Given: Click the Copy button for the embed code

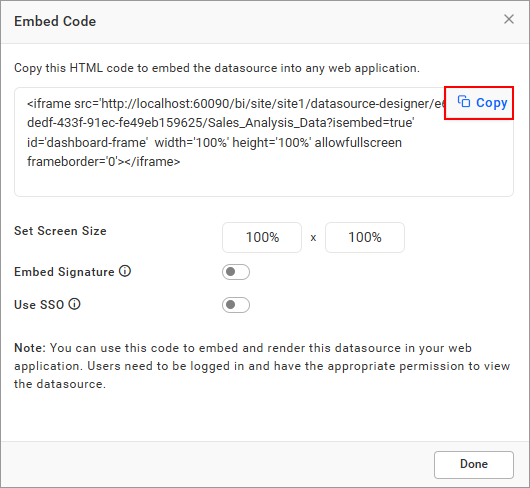Looking at the screenshot, I should coord(479,103).
